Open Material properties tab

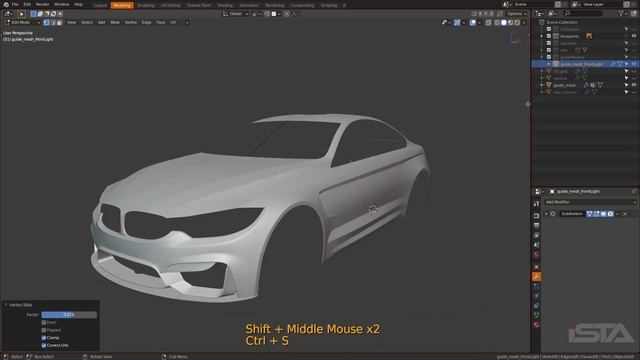coord(536,325)
